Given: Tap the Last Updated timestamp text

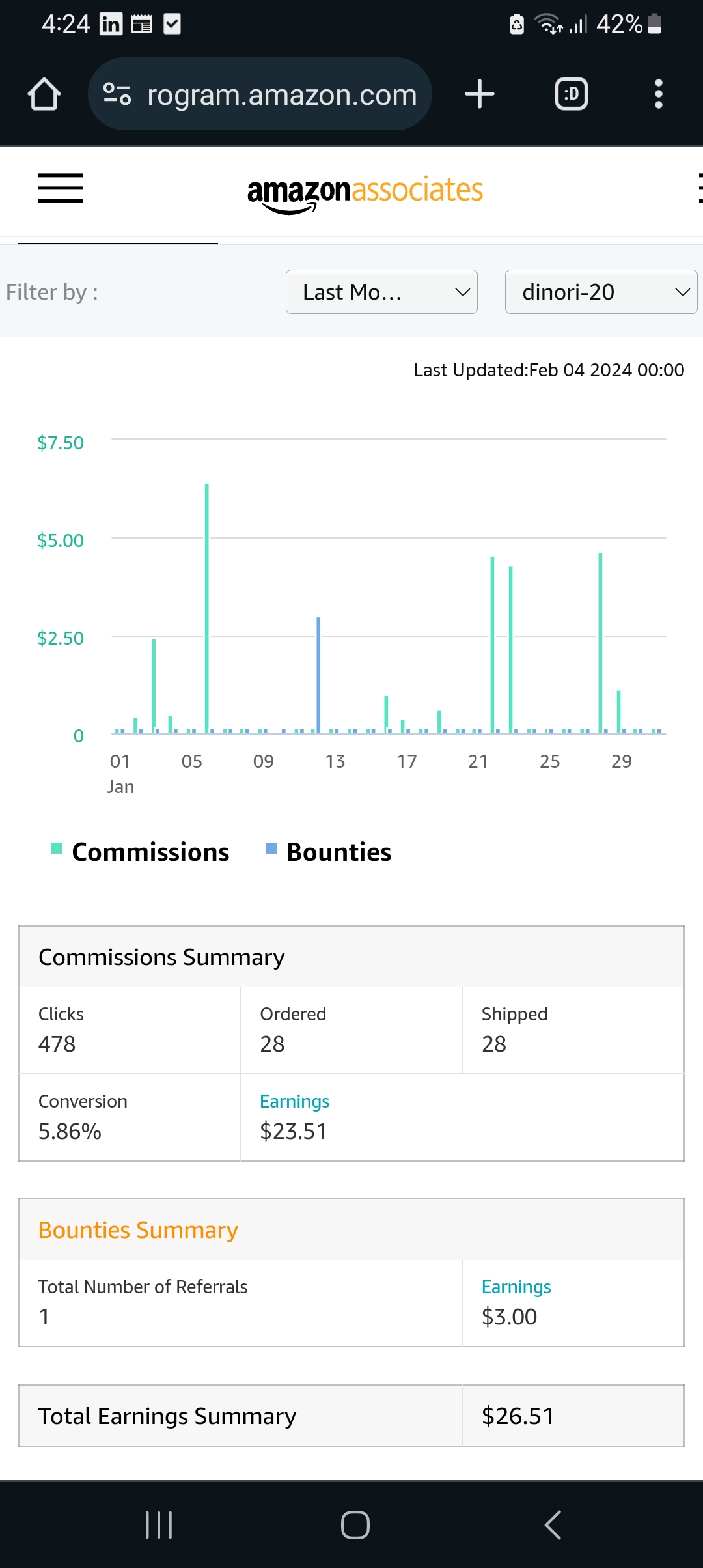Looking at the screenshot, I should 549,370.
